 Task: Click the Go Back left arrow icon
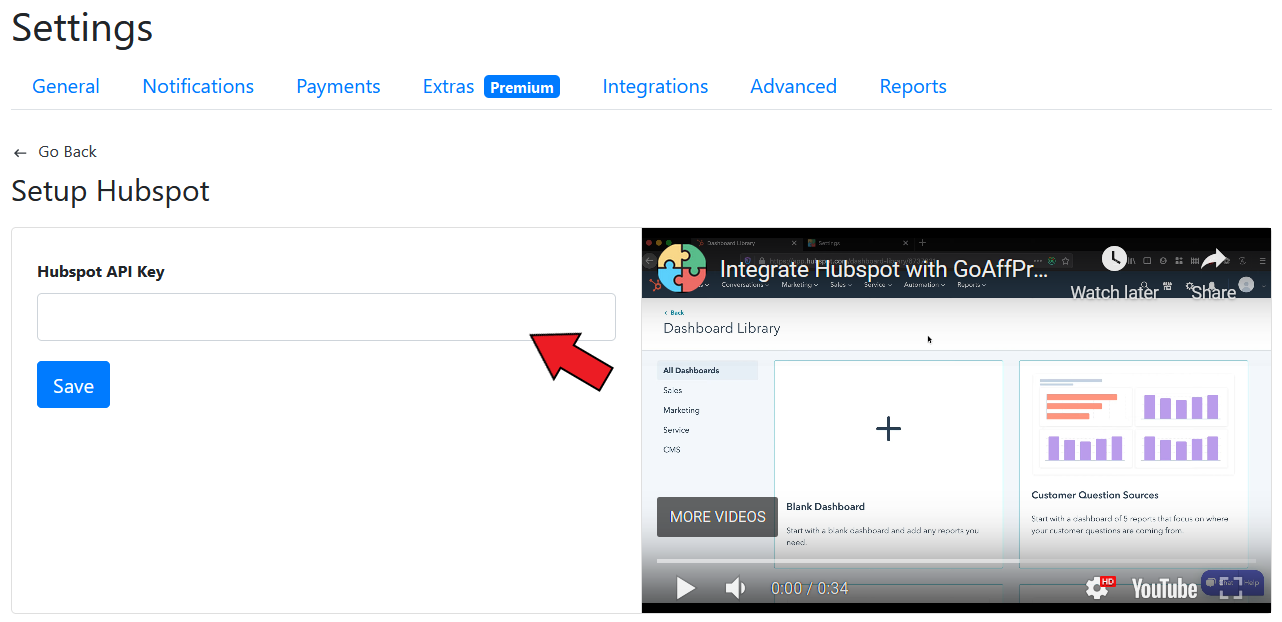[x=20, y=153]
